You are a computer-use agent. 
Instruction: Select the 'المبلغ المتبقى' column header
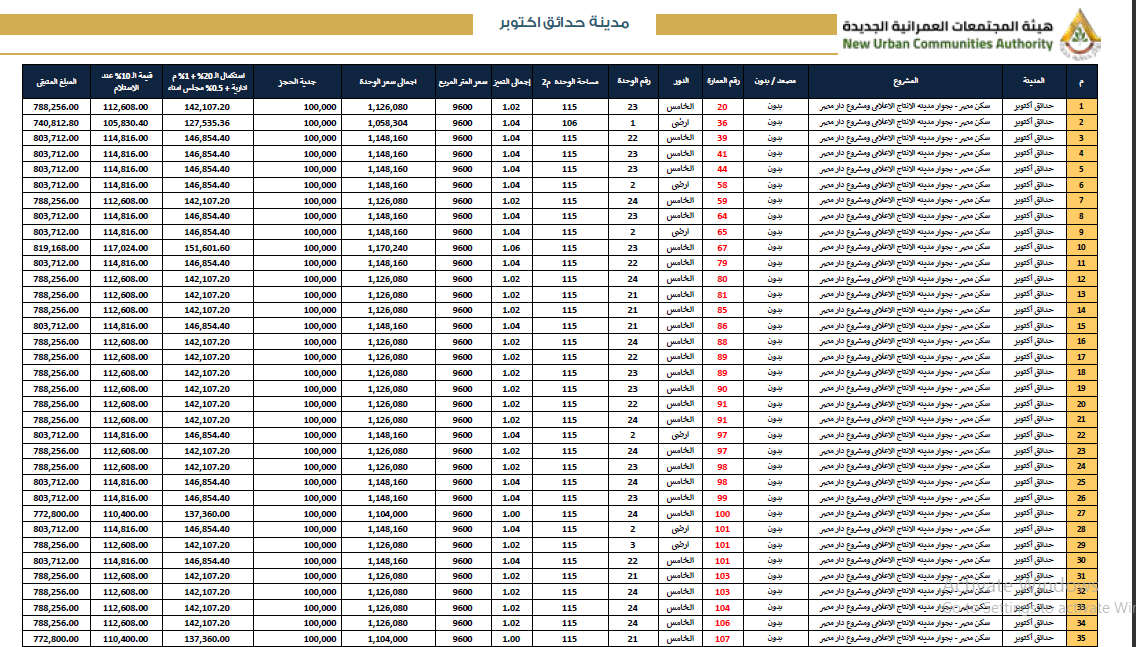coord(57,82)
